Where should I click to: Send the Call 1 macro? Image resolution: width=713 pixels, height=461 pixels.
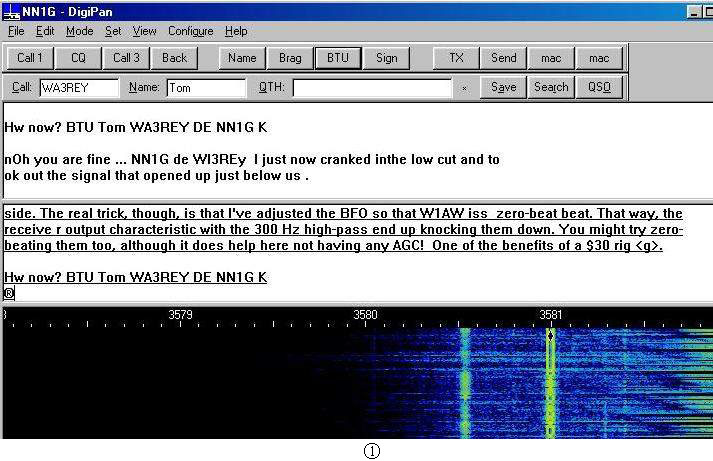pos(30,58)
